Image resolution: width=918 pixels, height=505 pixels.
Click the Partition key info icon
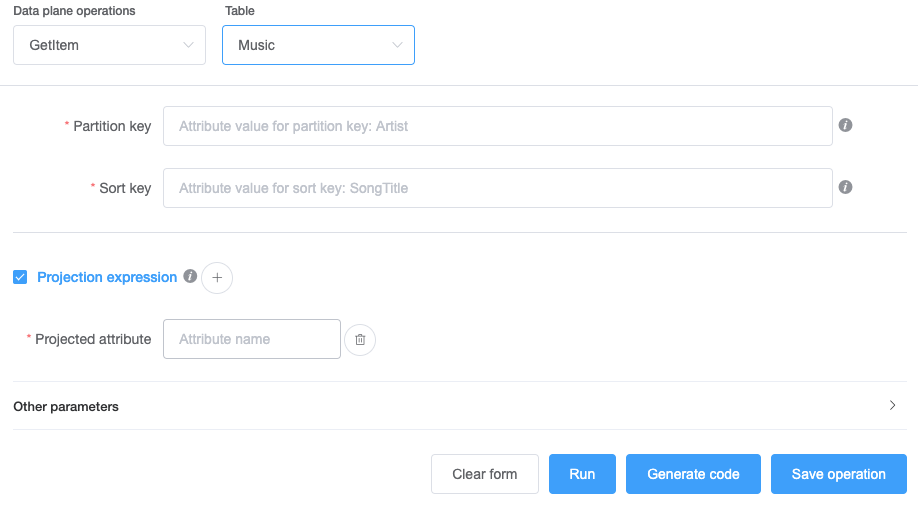pos(845,126)
